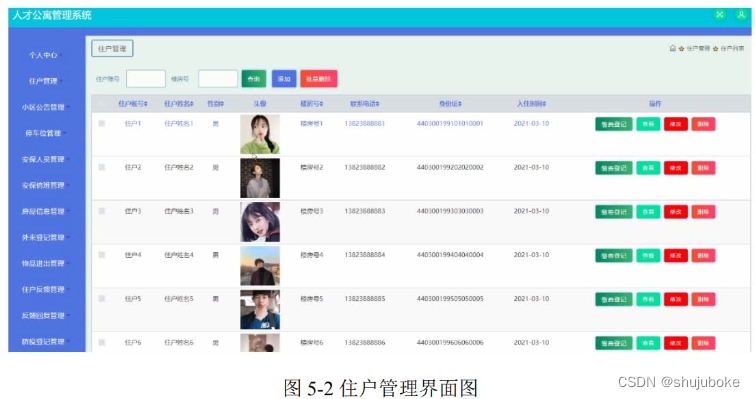
Task: Click the 人才公寓管理系统 title
Action: pyautogui.click(x=52, y=15)
